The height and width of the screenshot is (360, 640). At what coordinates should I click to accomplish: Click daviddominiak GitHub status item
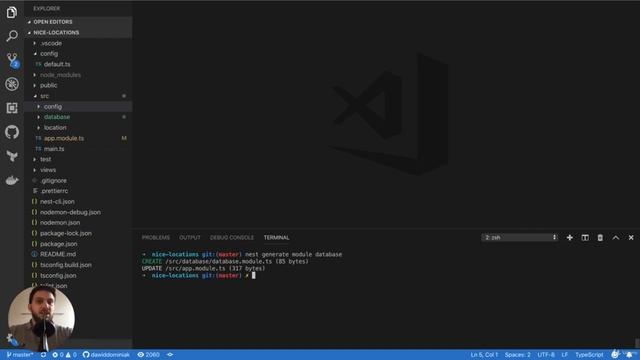coord(106,355)
